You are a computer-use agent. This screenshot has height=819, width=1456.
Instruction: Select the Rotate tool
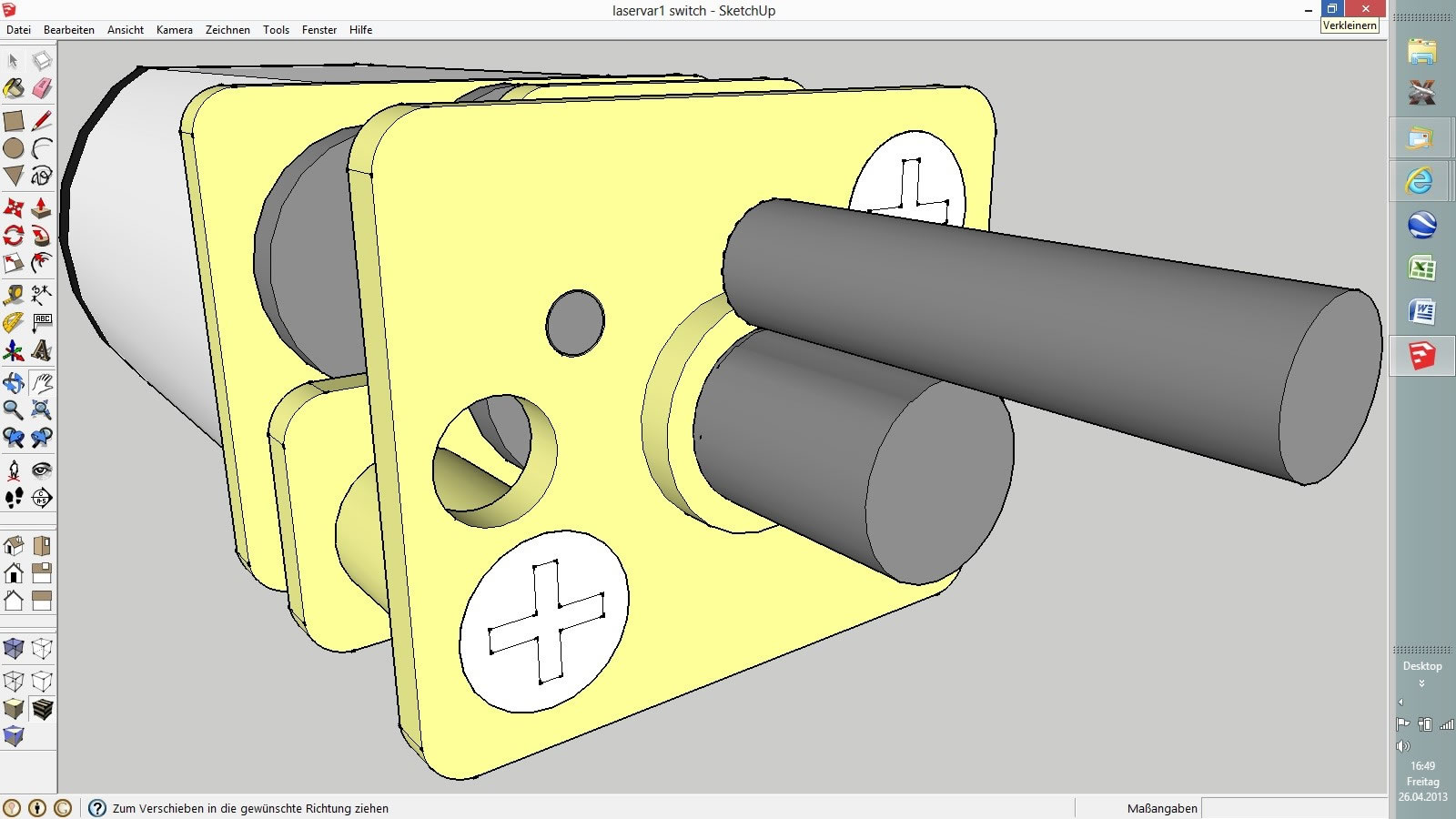(14, 236)
